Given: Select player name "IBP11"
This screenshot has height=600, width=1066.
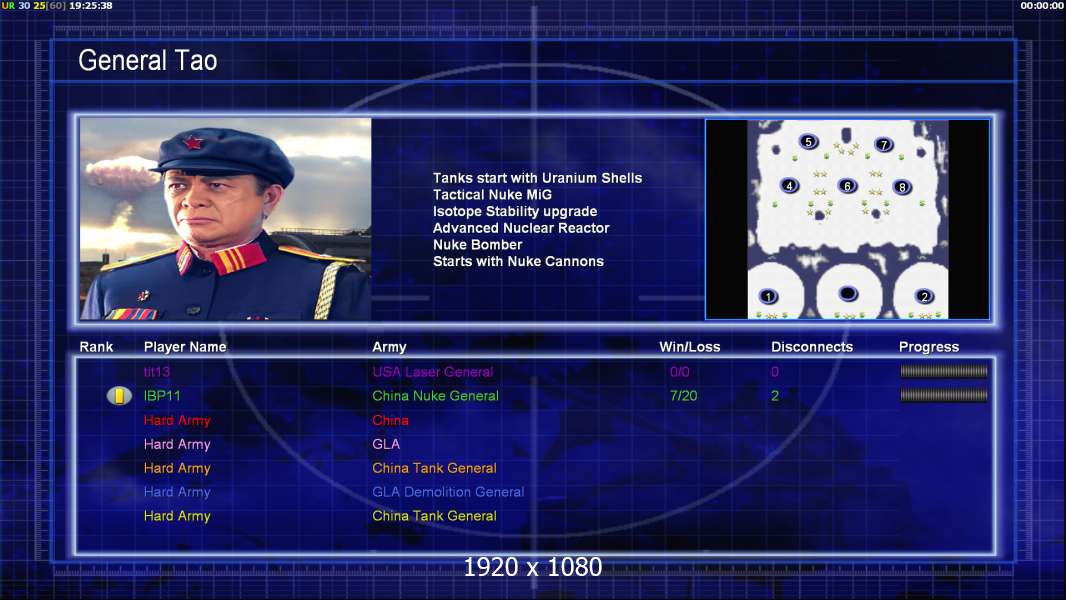Looking at the screenshot, I should pos(162,395).
